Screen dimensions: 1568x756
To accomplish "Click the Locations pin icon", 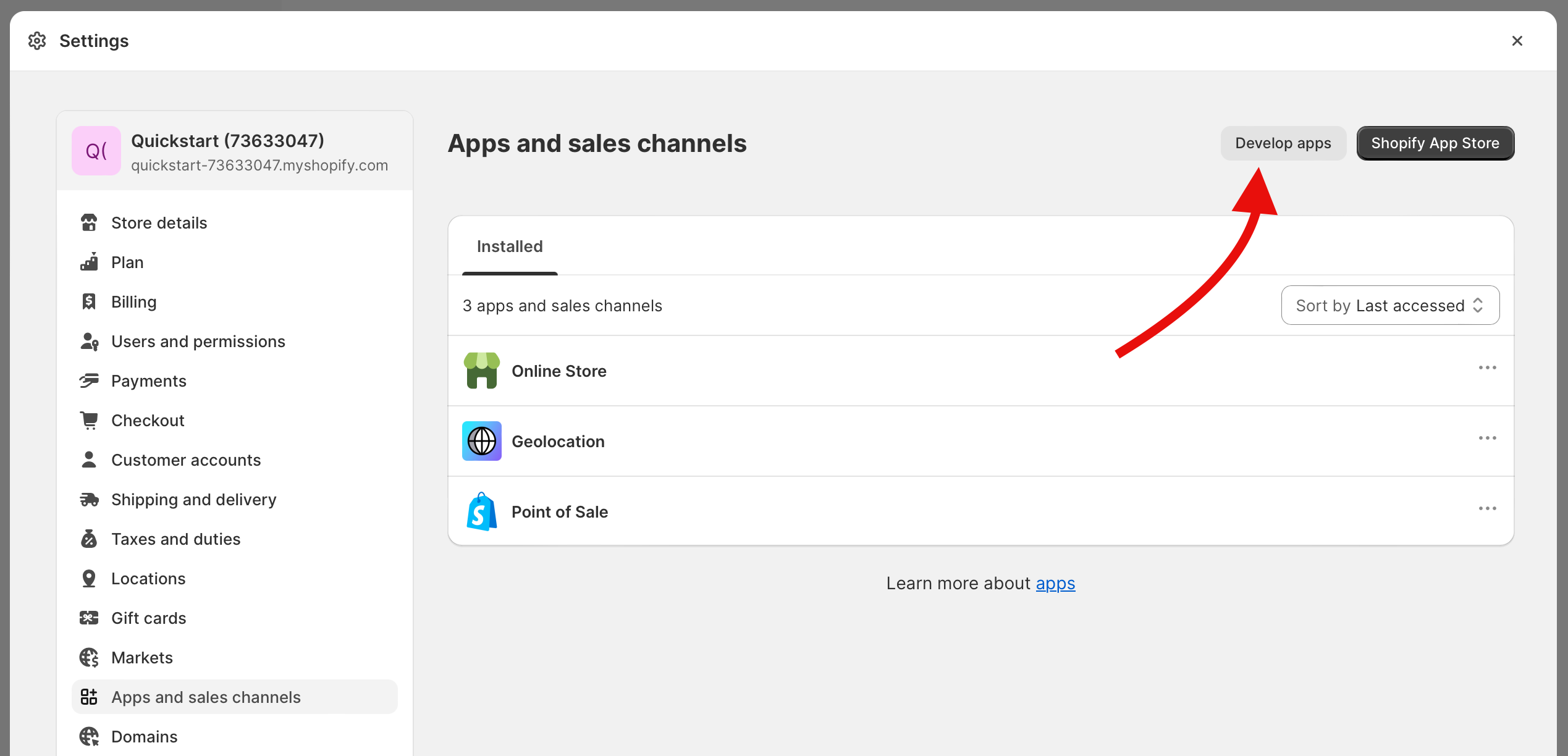I will [89, 579].
